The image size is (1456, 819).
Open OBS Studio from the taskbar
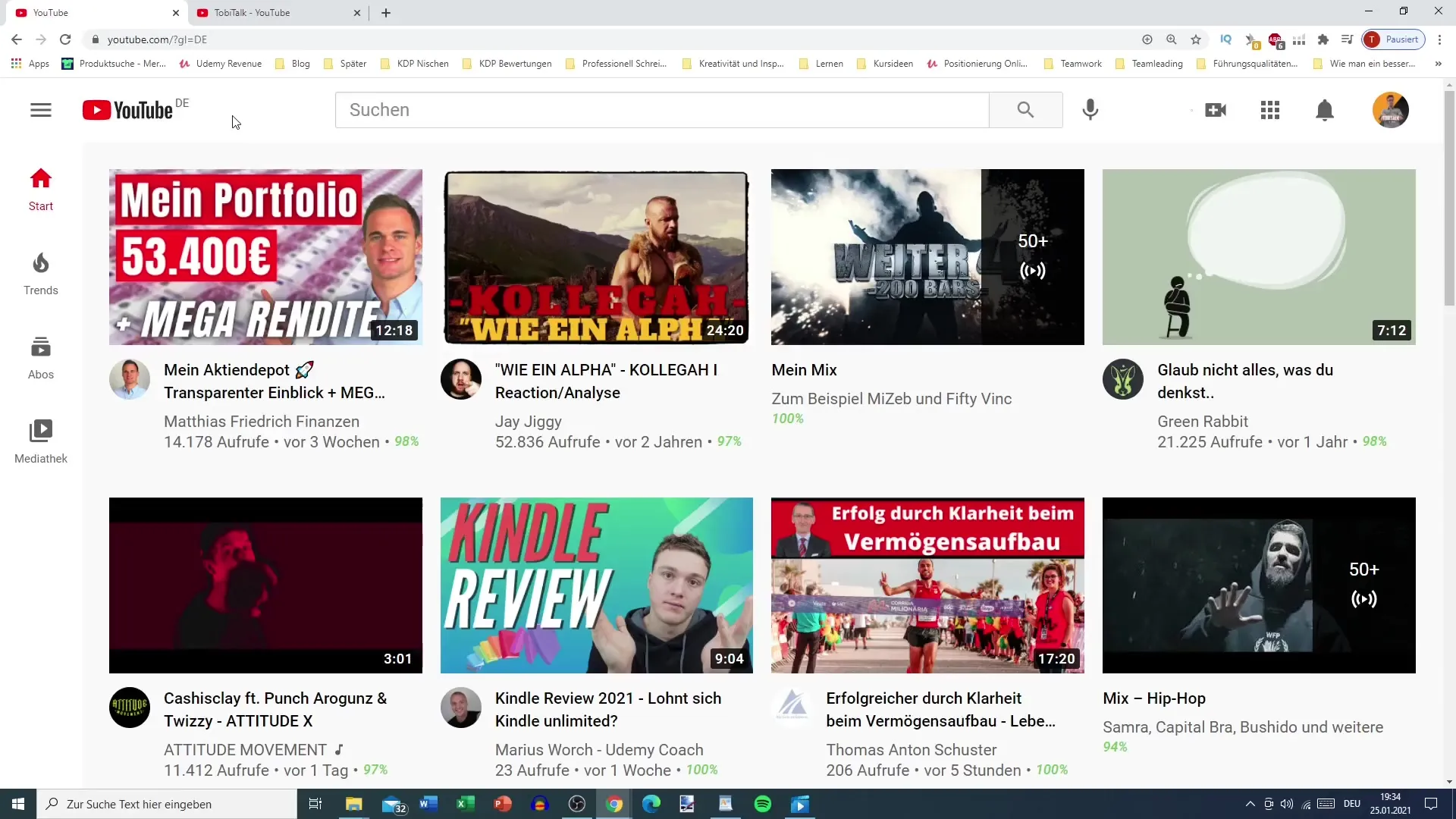(577, 804)
